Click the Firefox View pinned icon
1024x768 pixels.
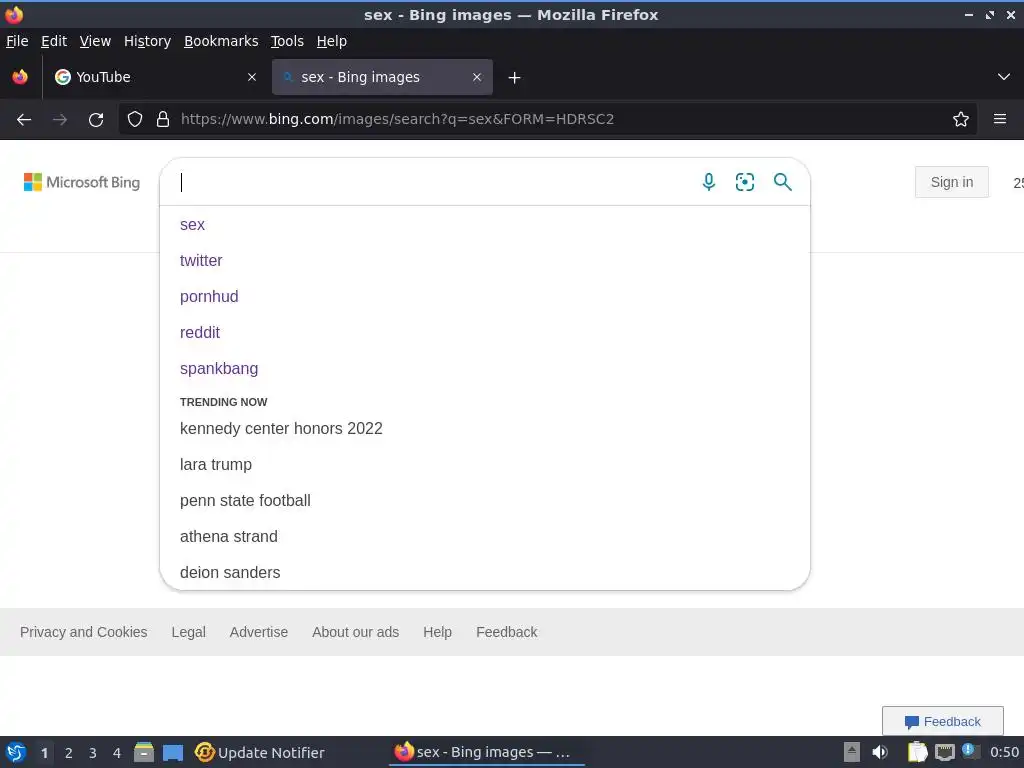(20, 77)
